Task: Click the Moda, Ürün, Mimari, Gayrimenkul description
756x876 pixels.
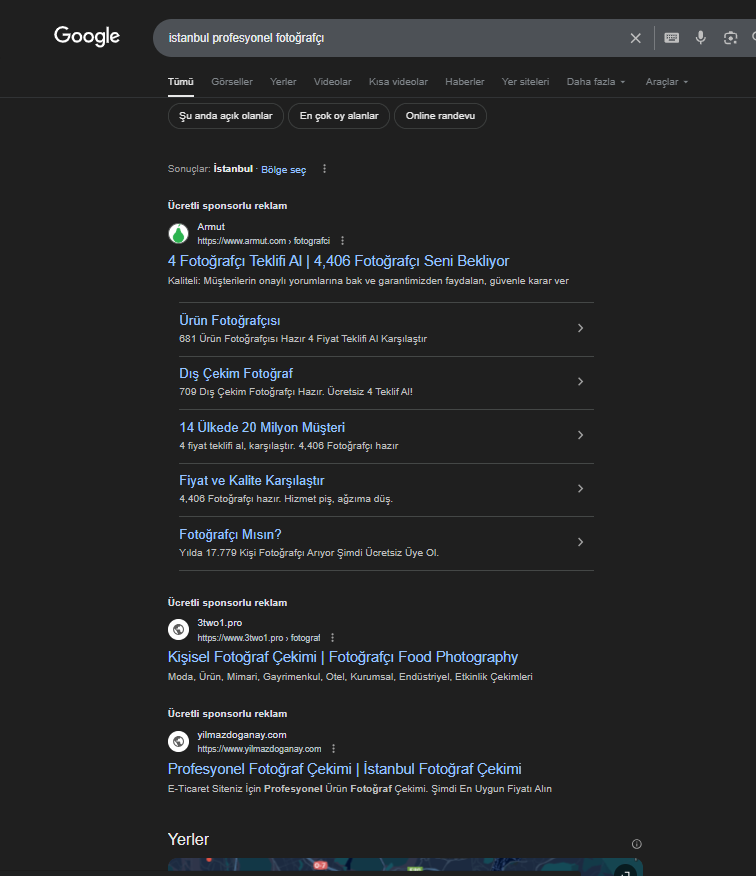Action: point(350,677)
